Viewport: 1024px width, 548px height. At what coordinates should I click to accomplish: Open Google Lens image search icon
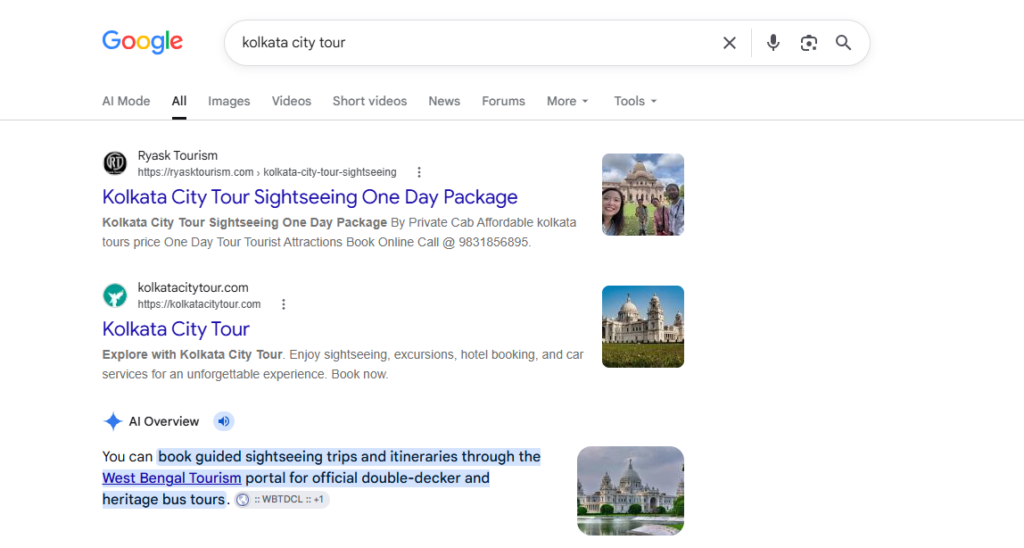[x=808, y=43]
